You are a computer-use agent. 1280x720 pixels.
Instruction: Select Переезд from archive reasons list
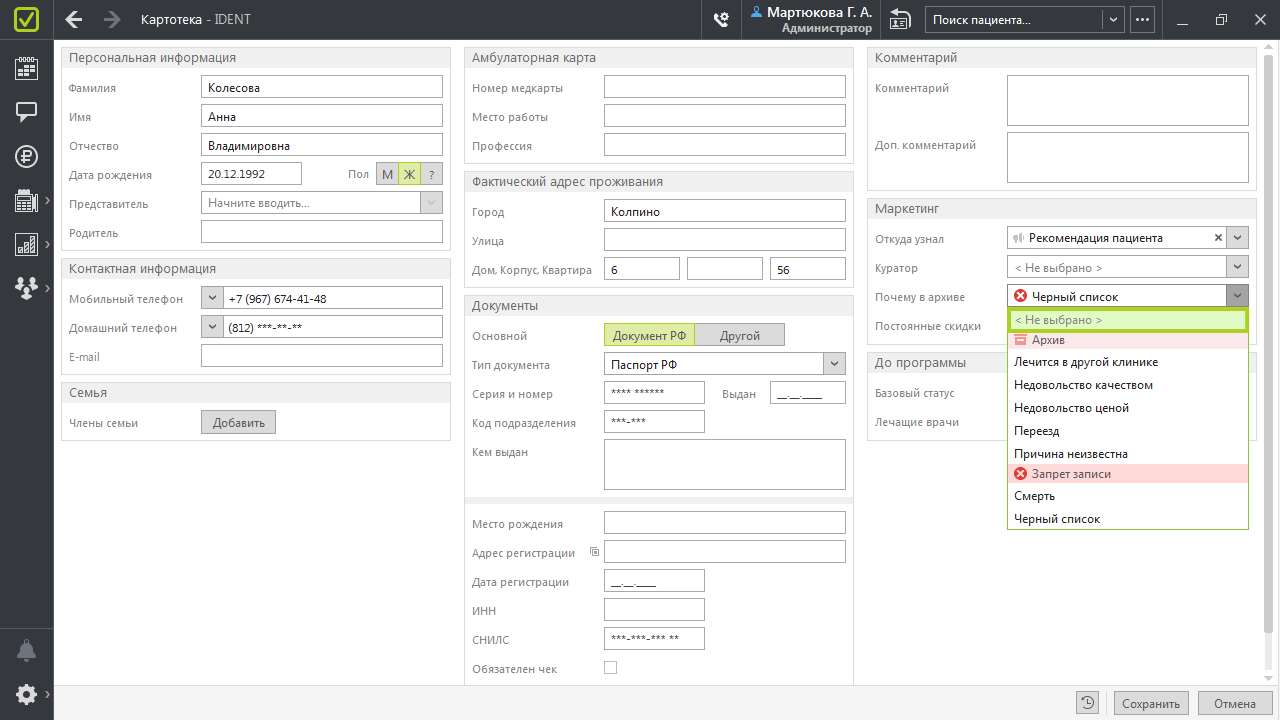coord(1036,431)
